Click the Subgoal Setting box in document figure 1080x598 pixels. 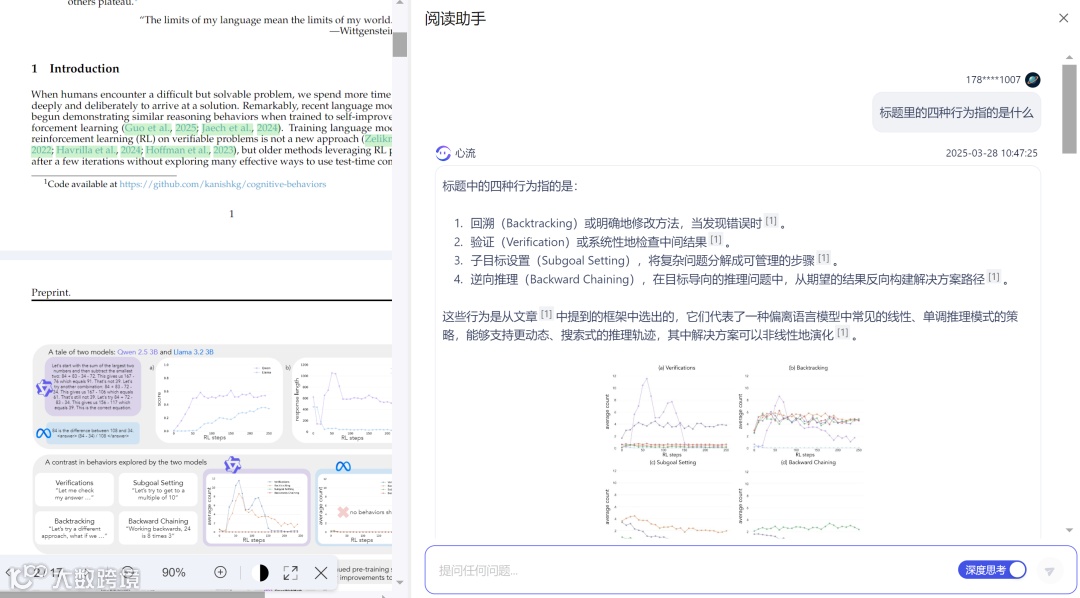158,490
